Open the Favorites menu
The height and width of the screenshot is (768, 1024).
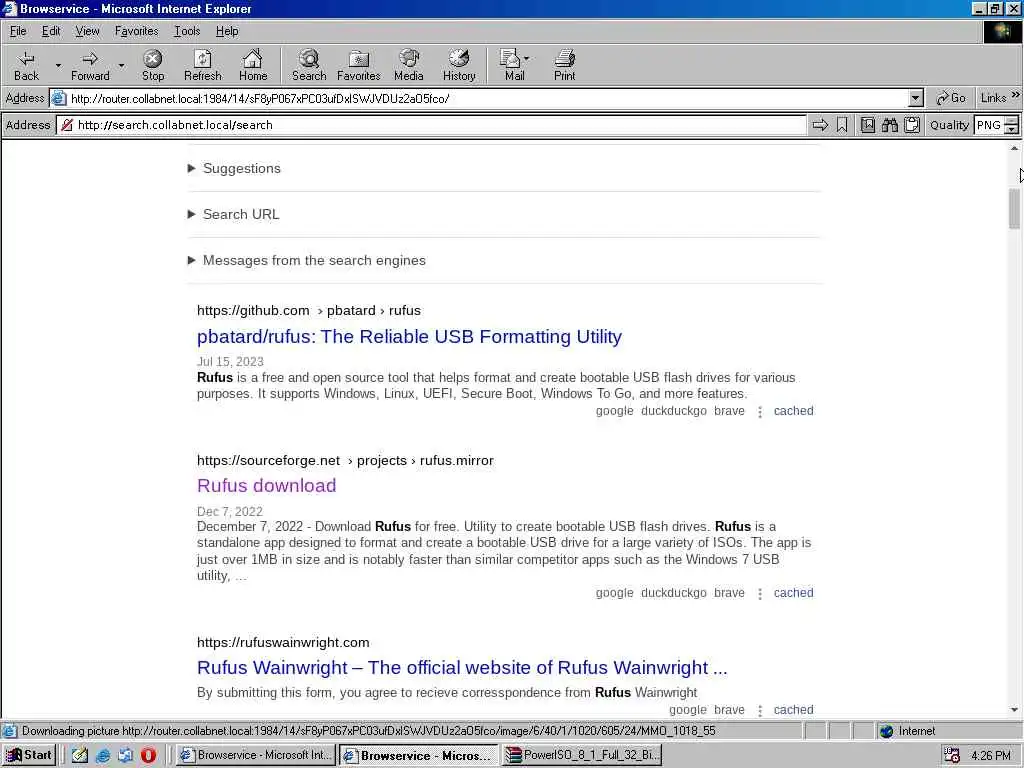tap(136, 31)
